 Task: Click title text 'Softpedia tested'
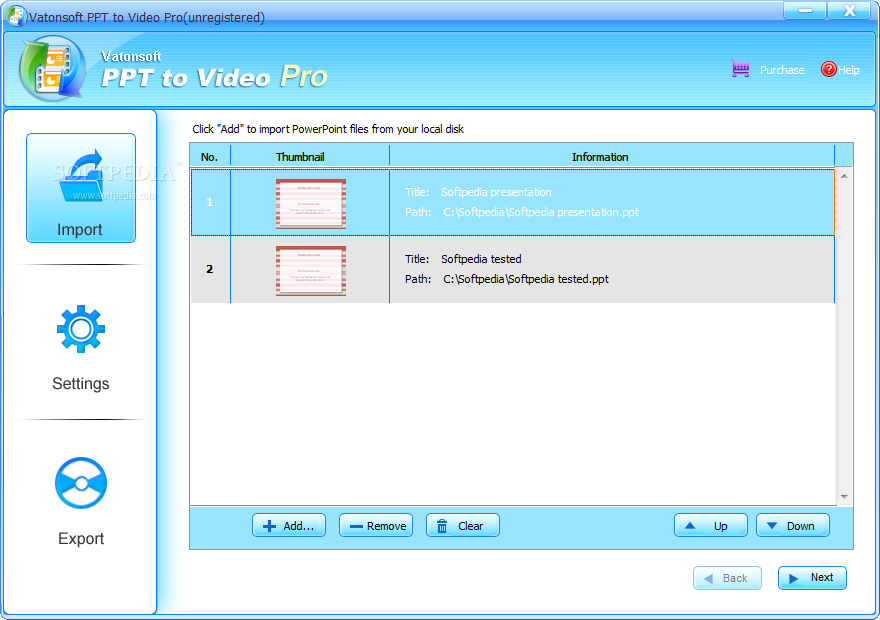click(481, 259)
